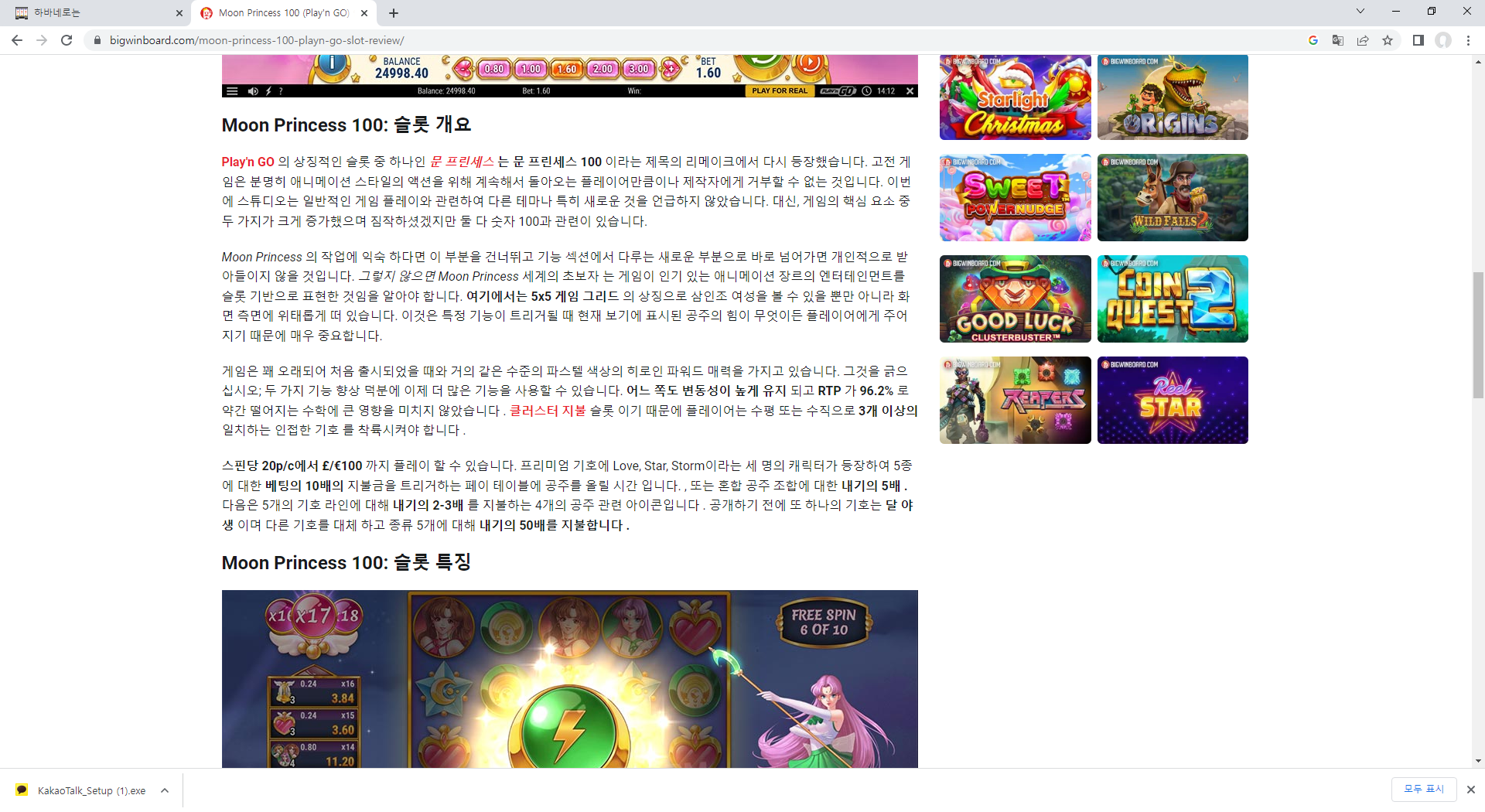Screen dimensions: 1485x812
Task: Select the 0.80 bet chip
Action: click(x=494, y=69)
